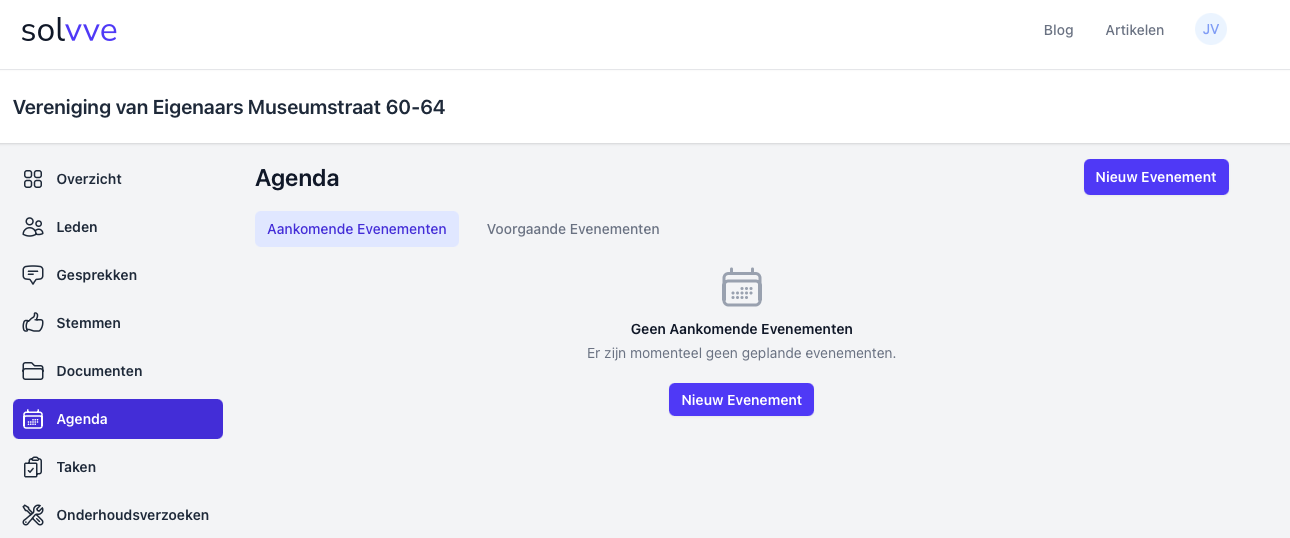Click the top-right Nieuw Evenement button

point(1156,177)
